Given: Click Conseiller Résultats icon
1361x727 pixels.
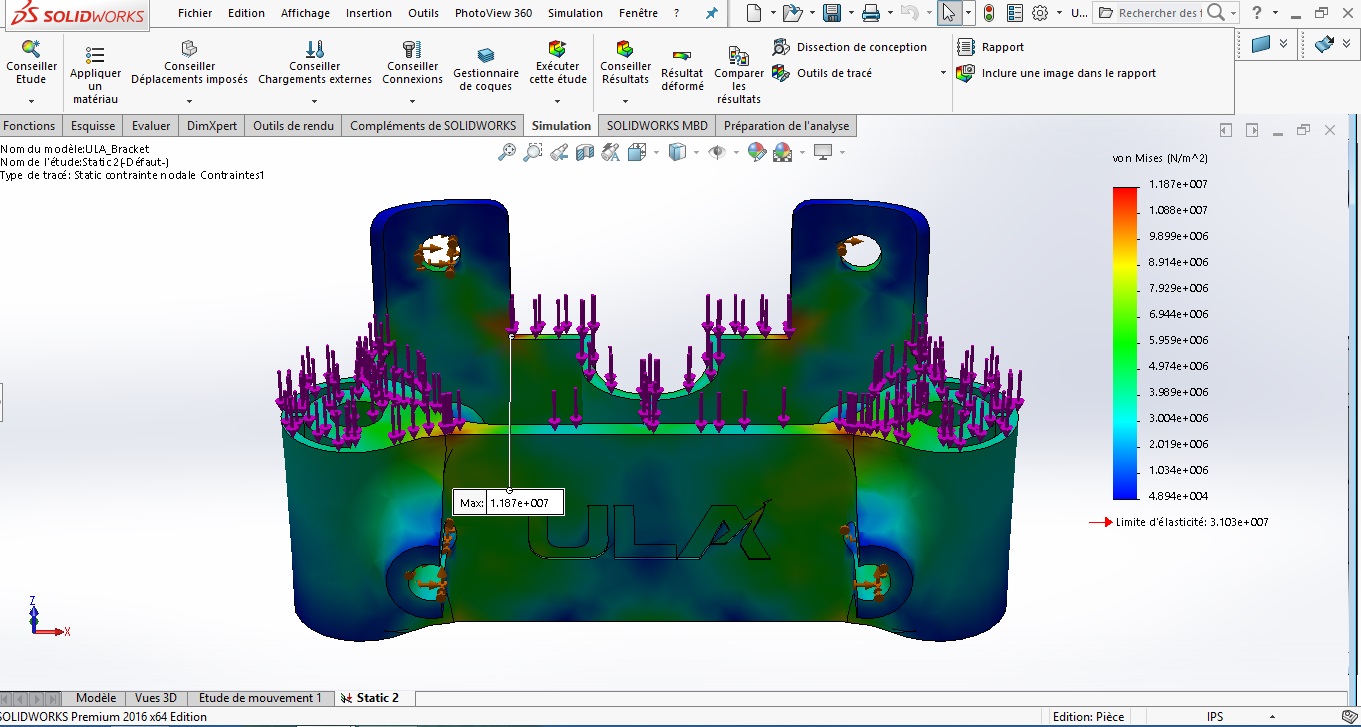Looking at the screenshot, I should (625, 49).
